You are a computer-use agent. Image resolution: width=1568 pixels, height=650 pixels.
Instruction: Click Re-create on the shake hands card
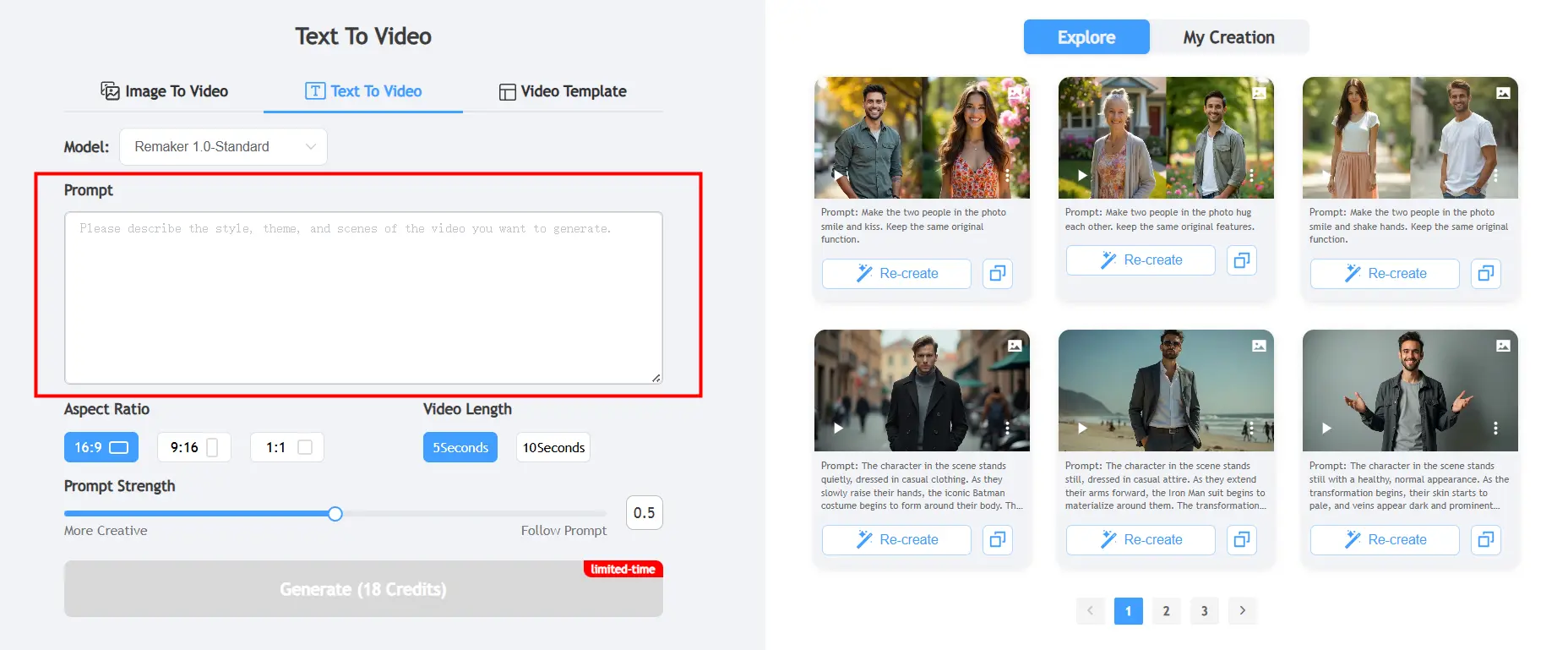coord(1385,274)
